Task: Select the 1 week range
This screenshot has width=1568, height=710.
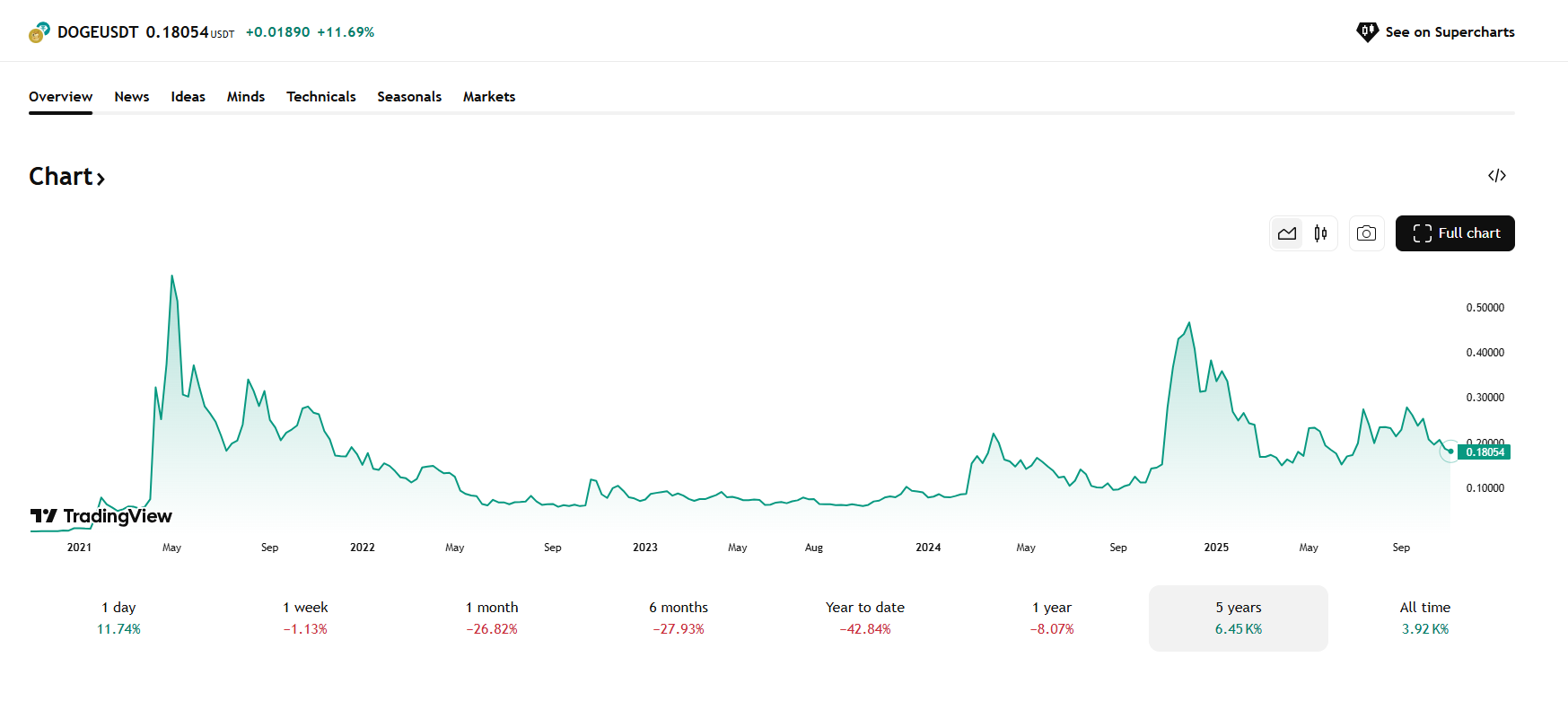Action: [x=305, y=618]
